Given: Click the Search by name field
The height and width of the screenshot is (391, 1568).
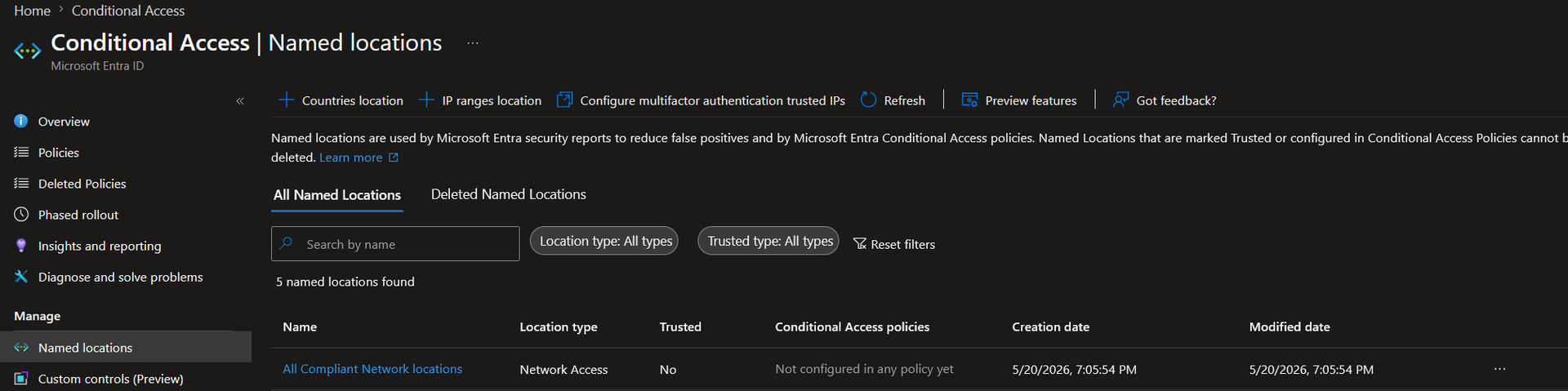Looking at the screenshot, I should pyautogui.click(x=395, y=244).
